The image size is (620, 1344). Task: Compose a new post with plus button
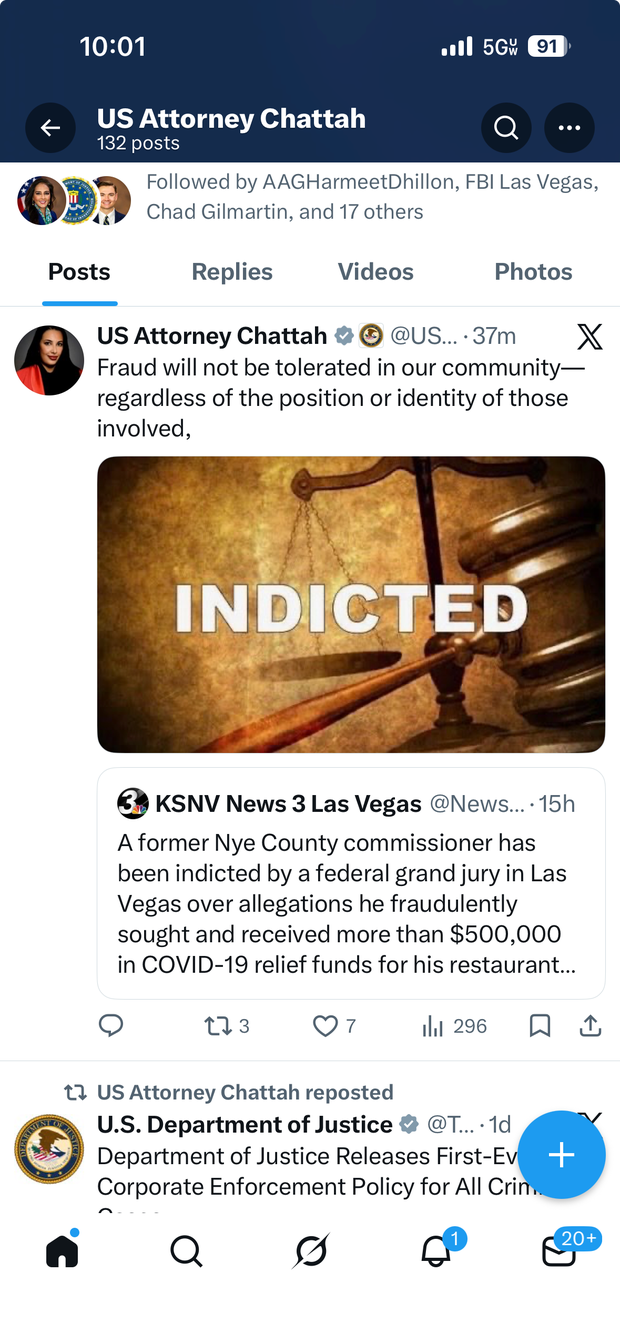tap(561, 1155)
